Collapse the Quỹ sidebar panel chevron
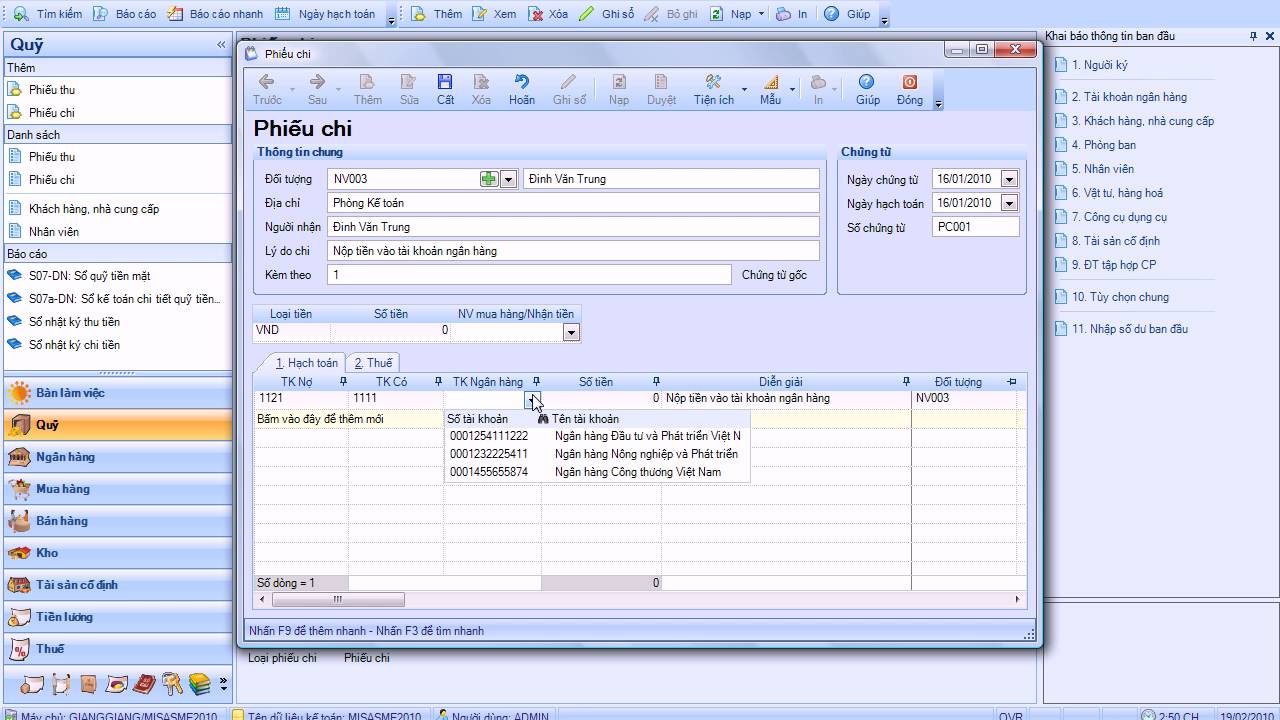This screenshot has height=720, width=1280. click(x=221, y=44)
